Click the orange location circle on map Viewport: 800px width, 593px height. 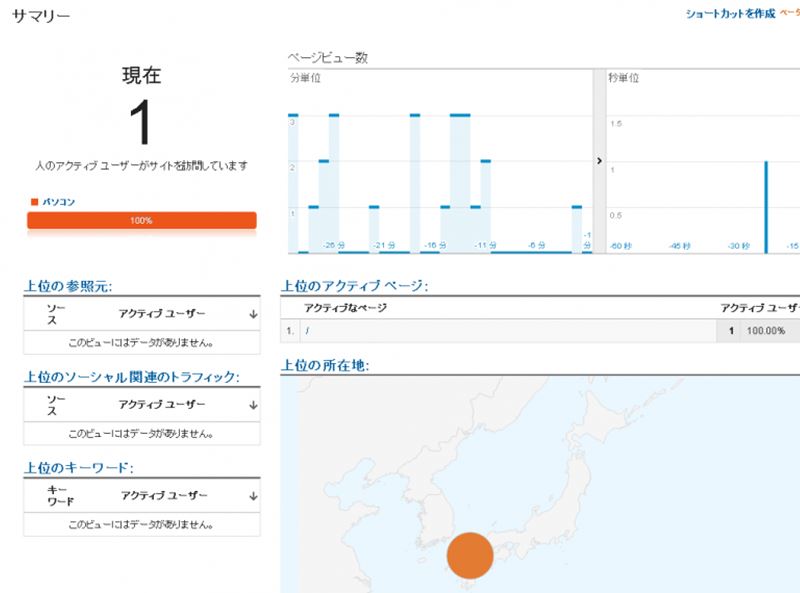click(469, 556)
